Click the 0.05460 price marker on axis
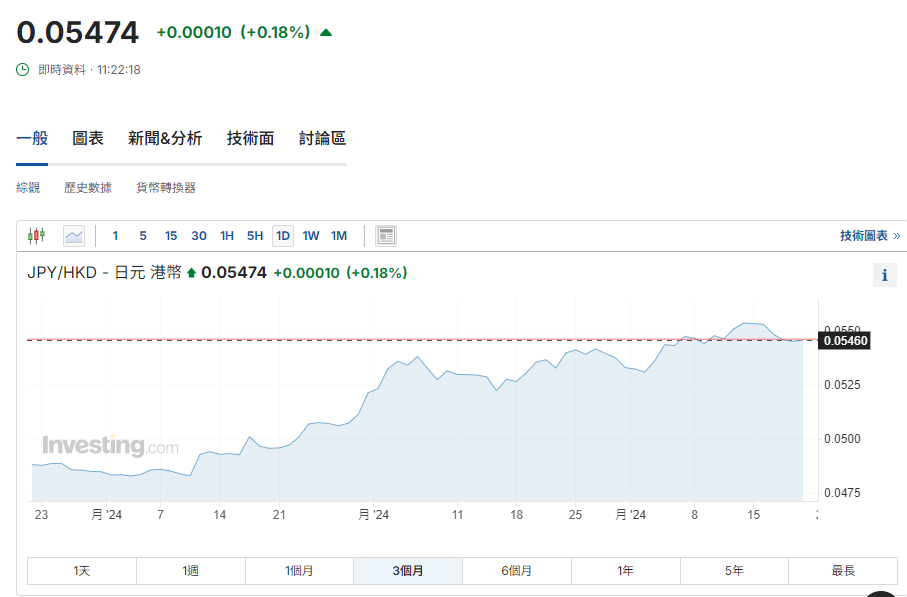 tap(846, 341)
